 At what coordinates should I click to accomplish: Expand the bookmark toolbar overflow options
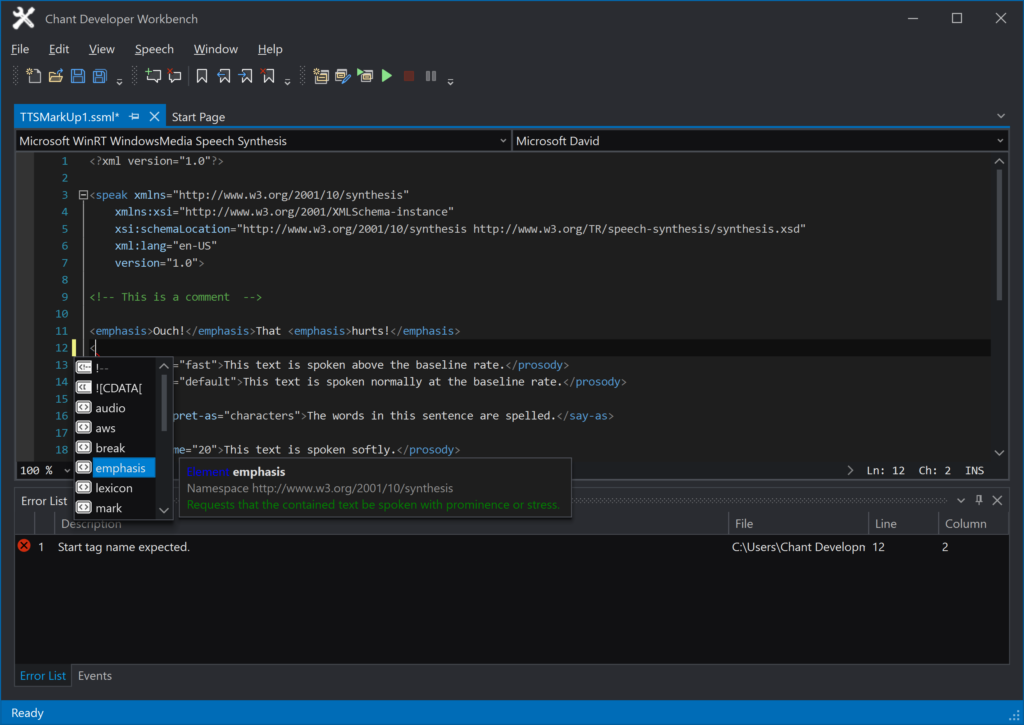tap(287, 82)
